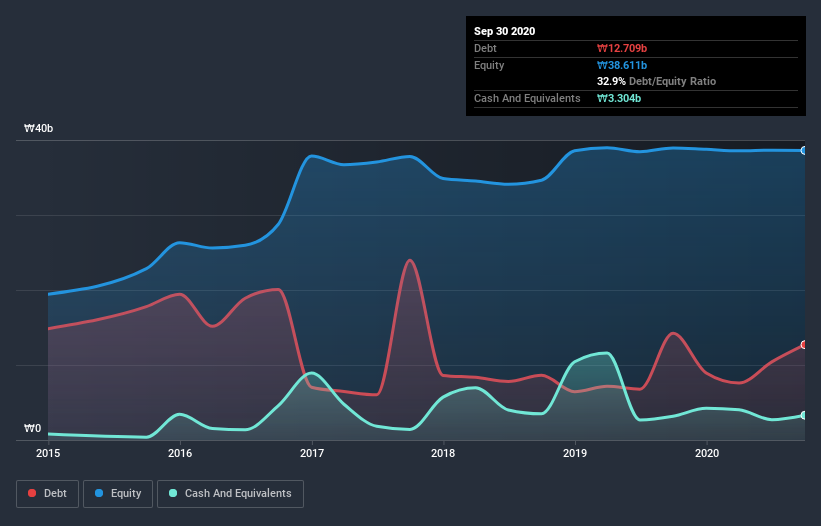Click the blue Equity endpoint marker on the chart
821x526 pixels.
804,151
